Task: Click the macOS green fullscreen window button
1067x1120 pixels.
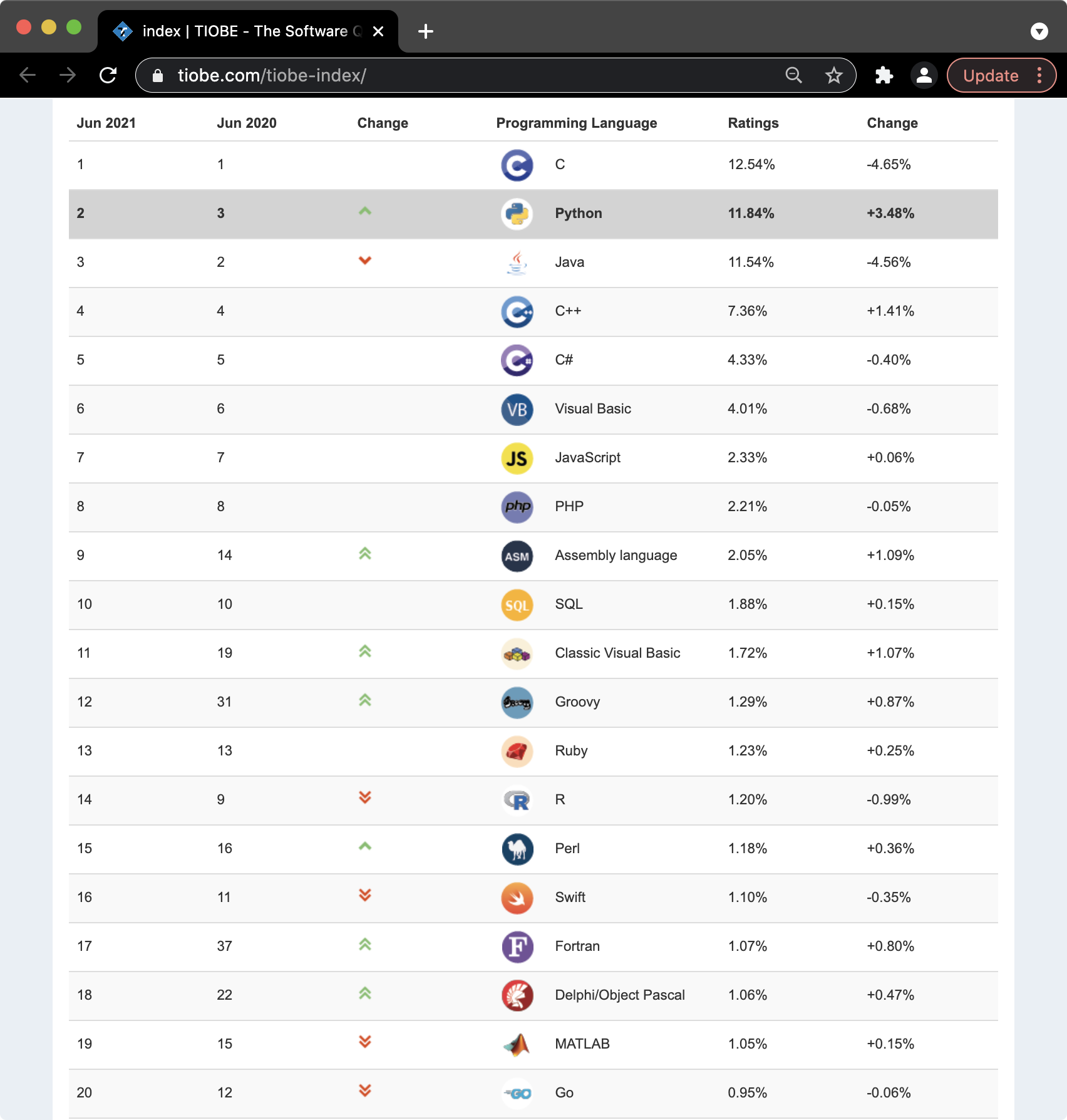Action: 74,27
